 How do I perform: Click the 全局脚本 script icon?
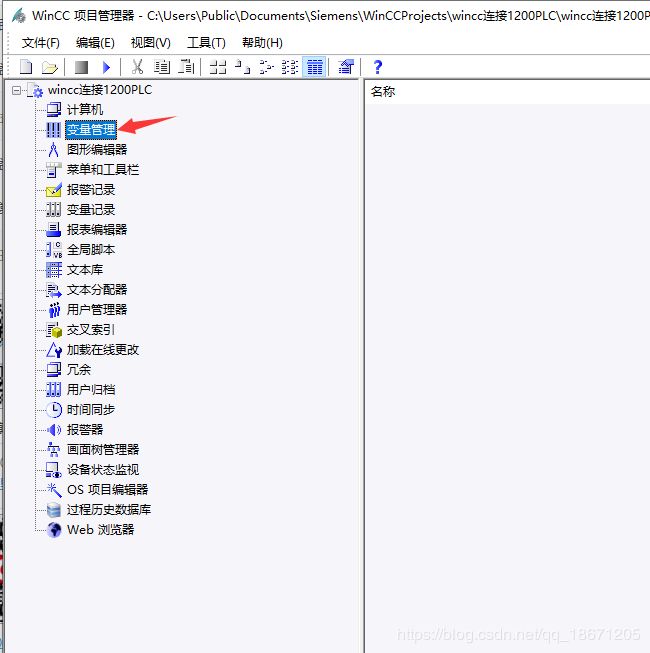54,249
